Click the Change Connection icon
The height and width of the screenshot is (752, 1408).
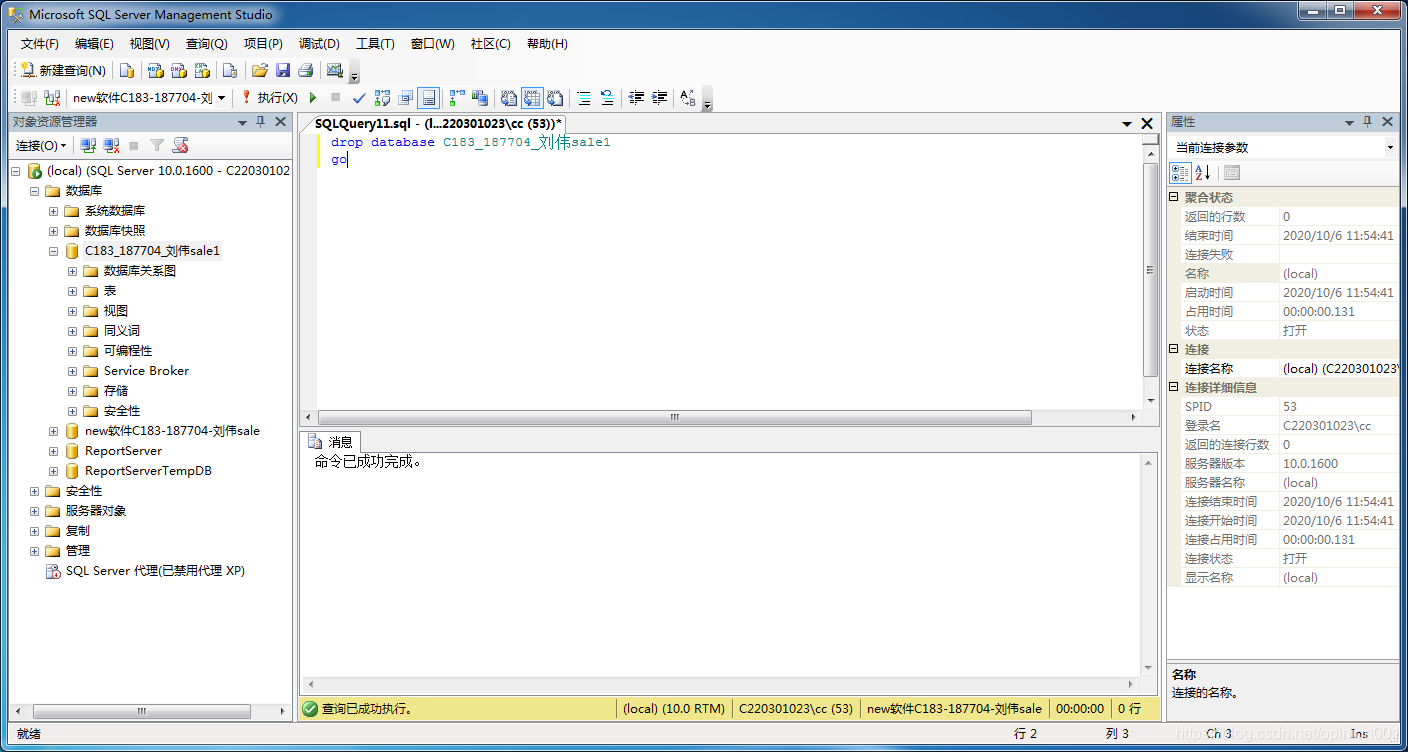(x=52, y=98)
